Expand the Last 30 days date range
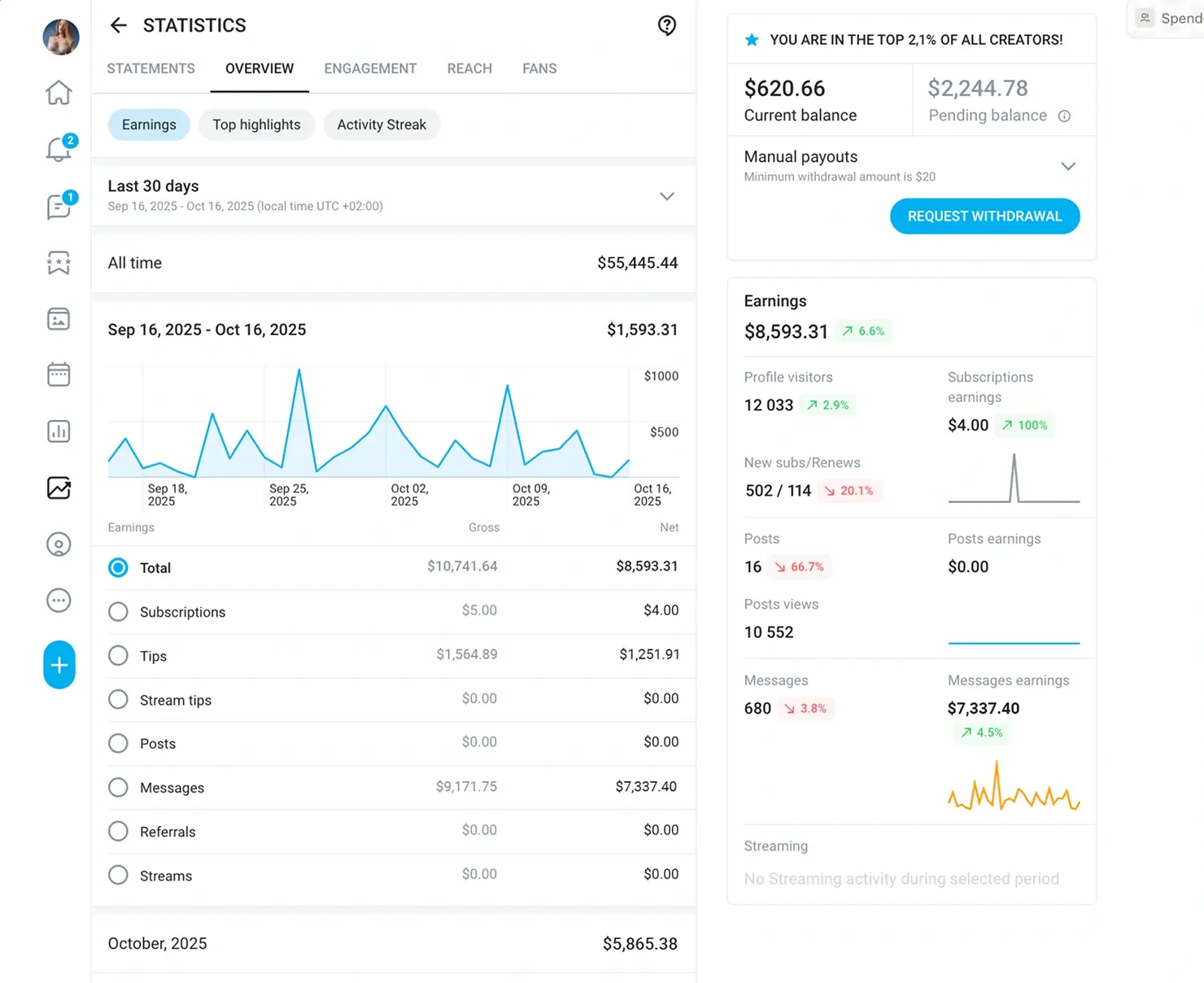1204x983 pixels. point(666,196)
